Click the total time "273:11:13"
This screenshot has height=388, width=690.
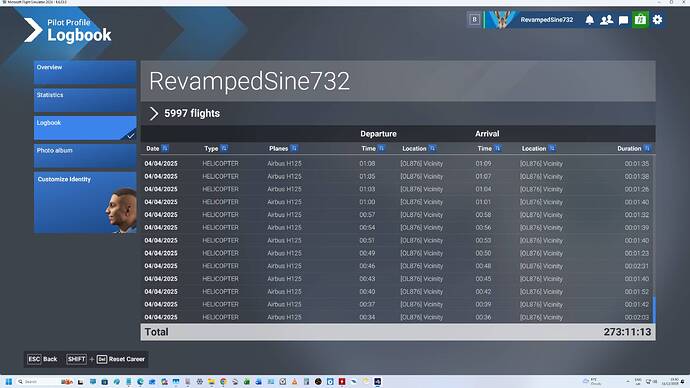627,332
